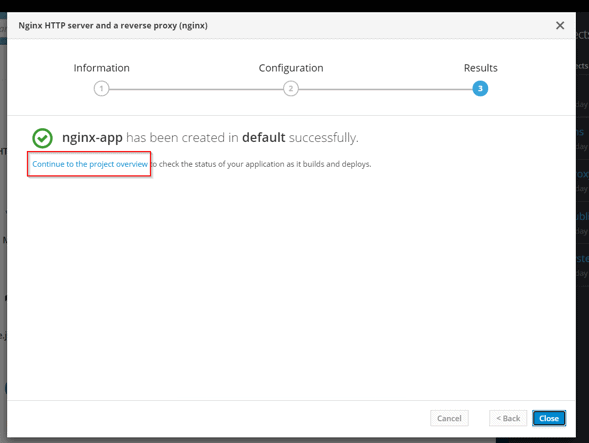Click the Cancel button in the footer
This screenshot has height=443, width=589.
449,418
